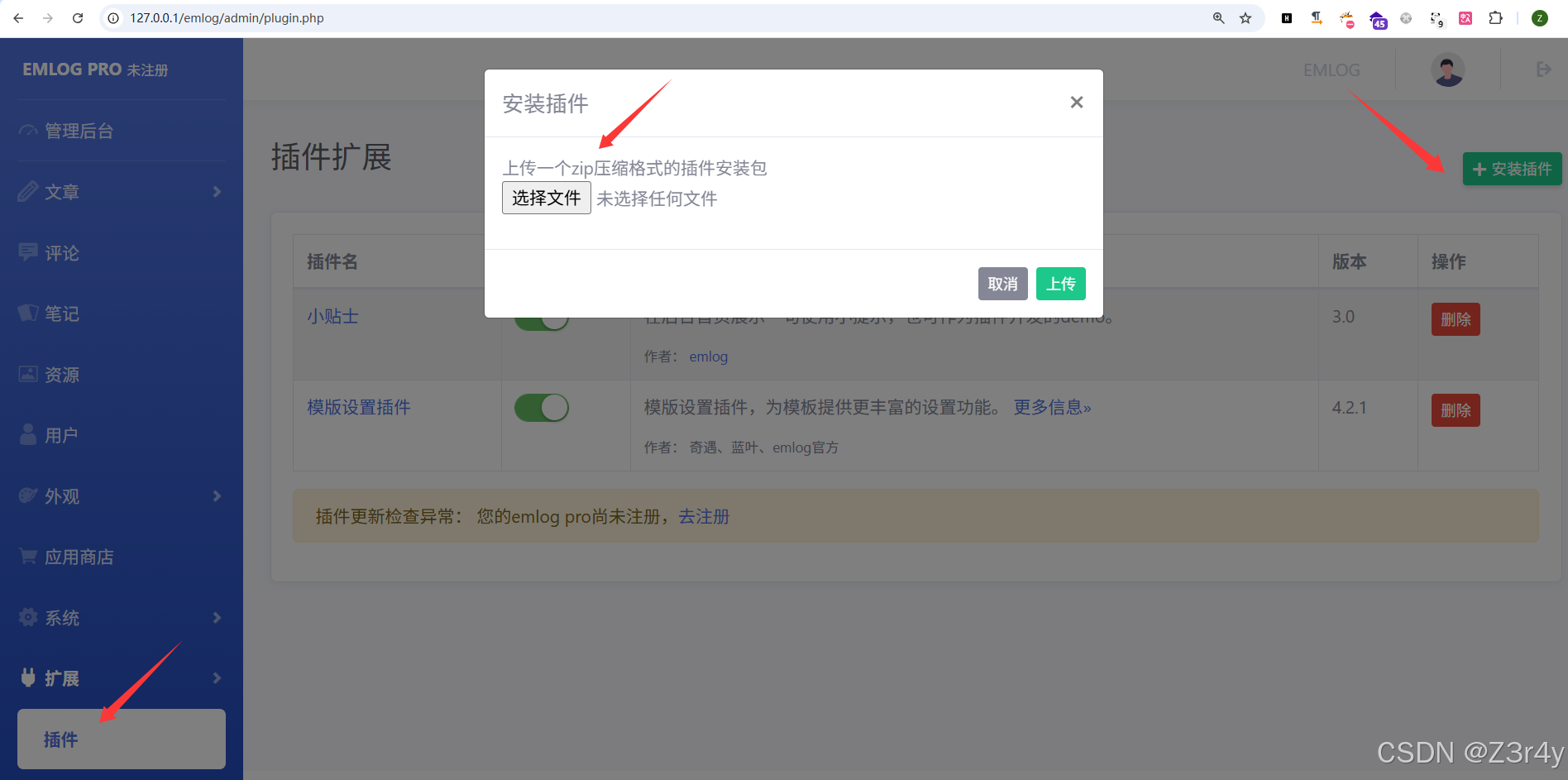
Task: Open the green Z profile icon
Action: coord(1540,18)
